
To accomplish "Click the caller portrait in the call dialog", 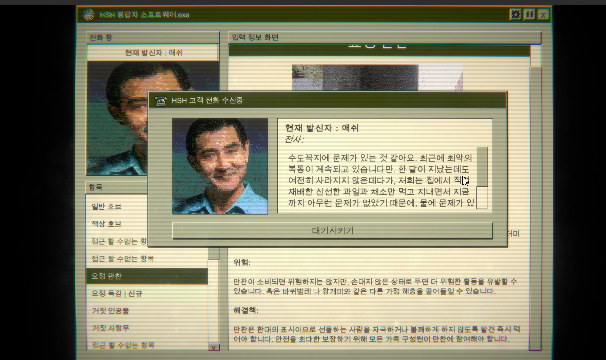I will point(220,166).
